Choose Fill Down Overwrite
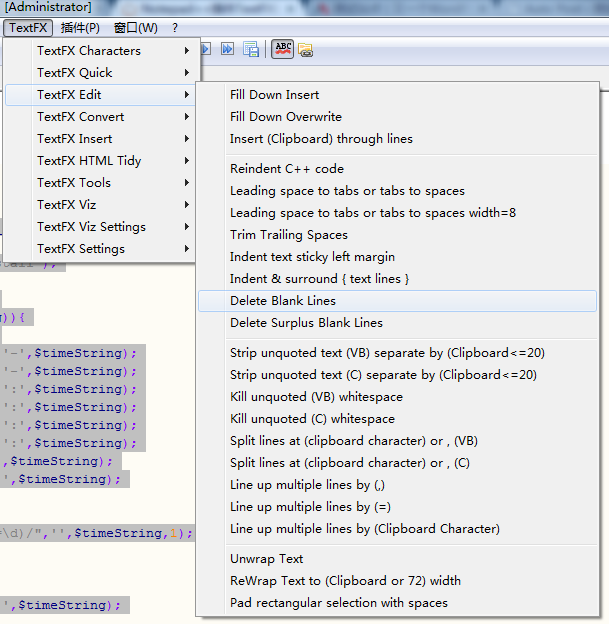This screenshot has height=624, width=609. point(397,117)
